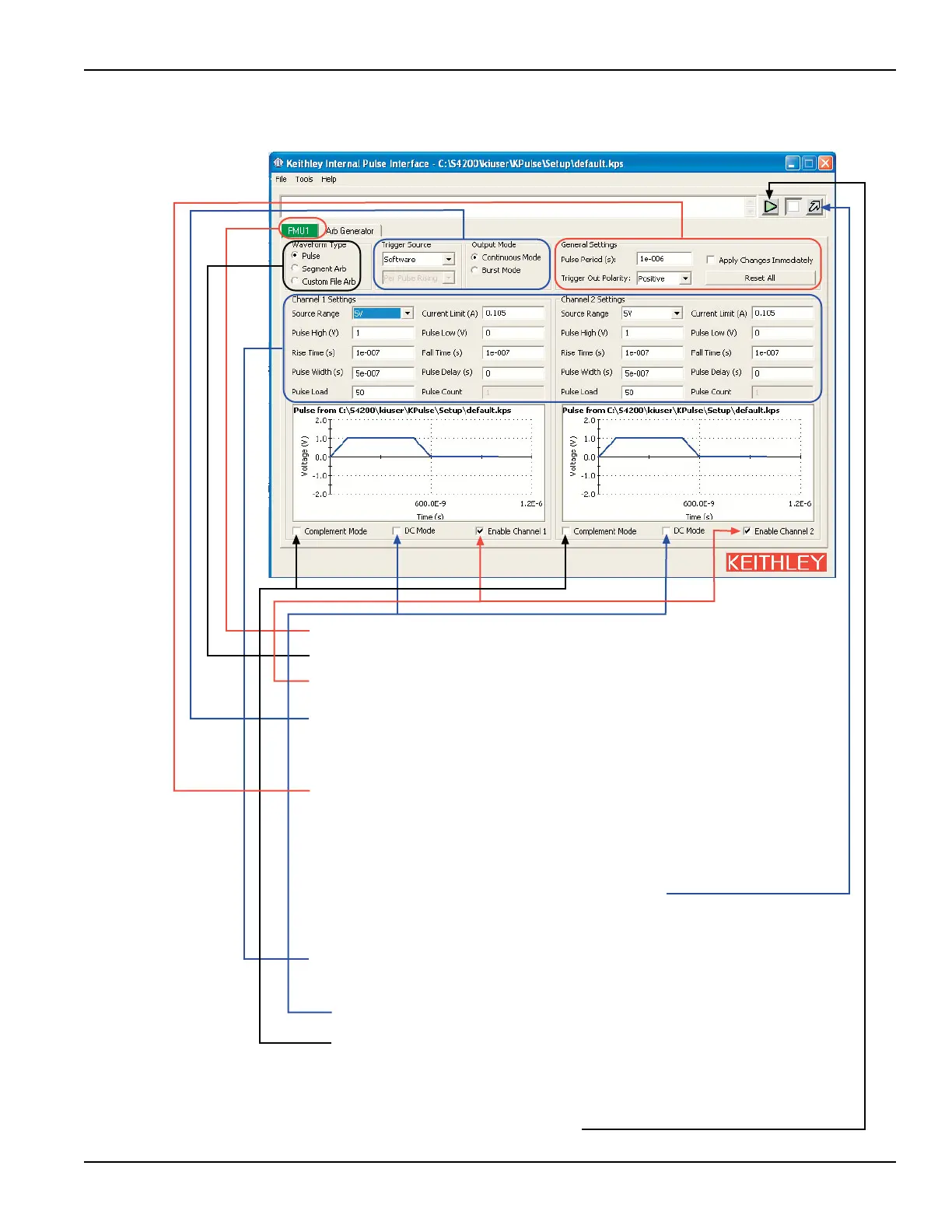This screenshot has height=1232, width=952.
Task: Open the Tools menu
Action: 304,179
